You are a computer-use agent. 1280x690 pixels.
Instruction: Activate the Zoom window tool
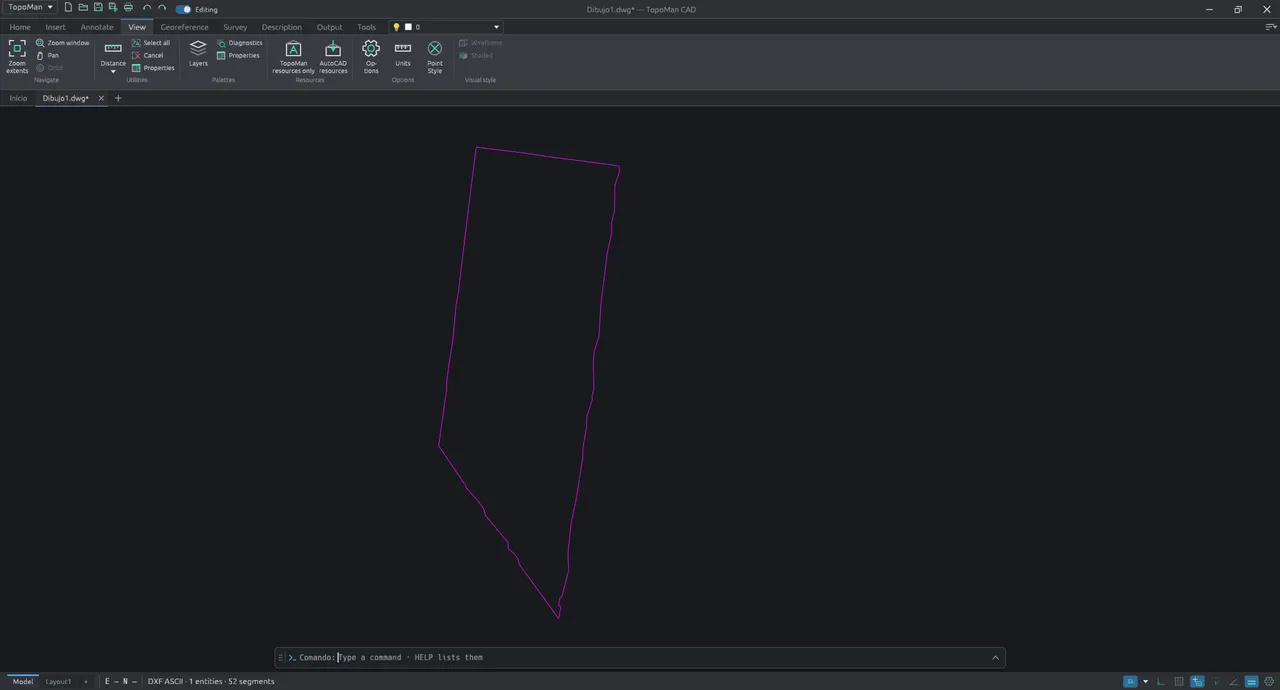tap(62, 43)
